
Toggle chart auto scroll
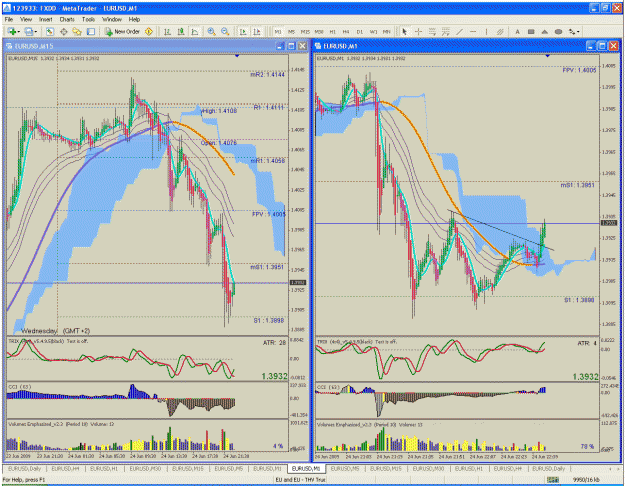(243, 31)
